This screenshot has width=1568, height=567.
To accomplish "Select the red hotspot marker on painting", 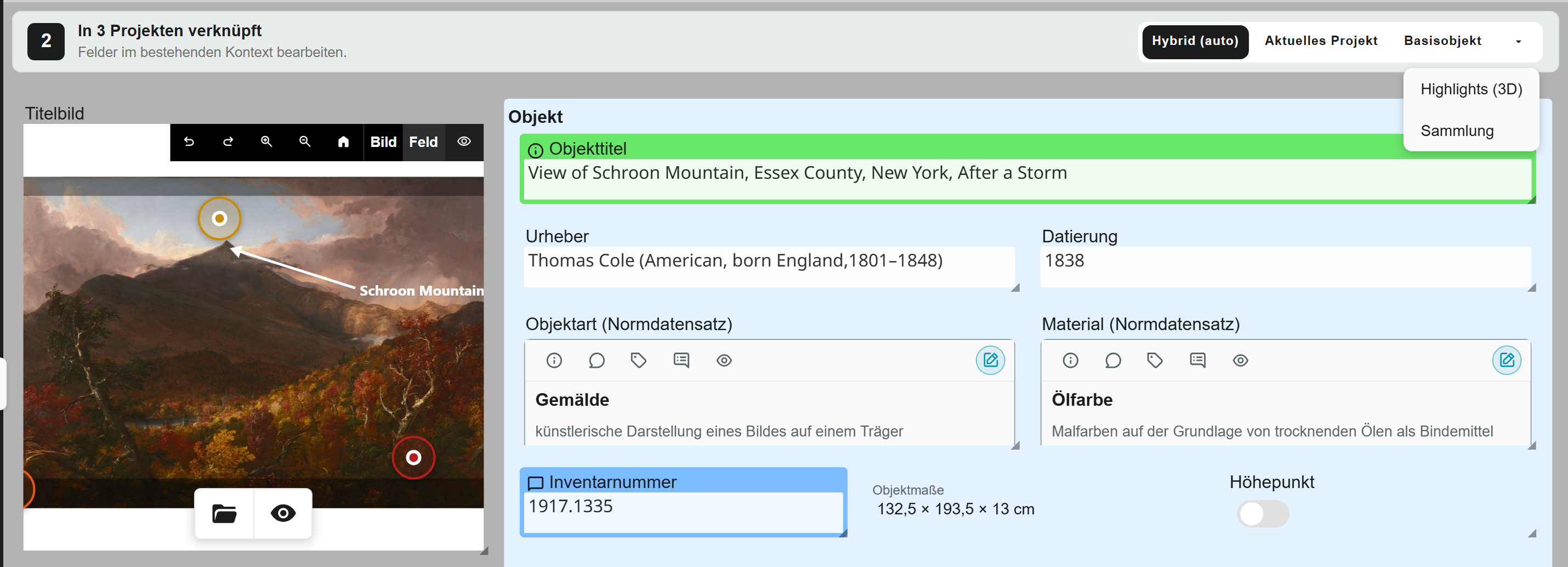I will coord(413,457).
